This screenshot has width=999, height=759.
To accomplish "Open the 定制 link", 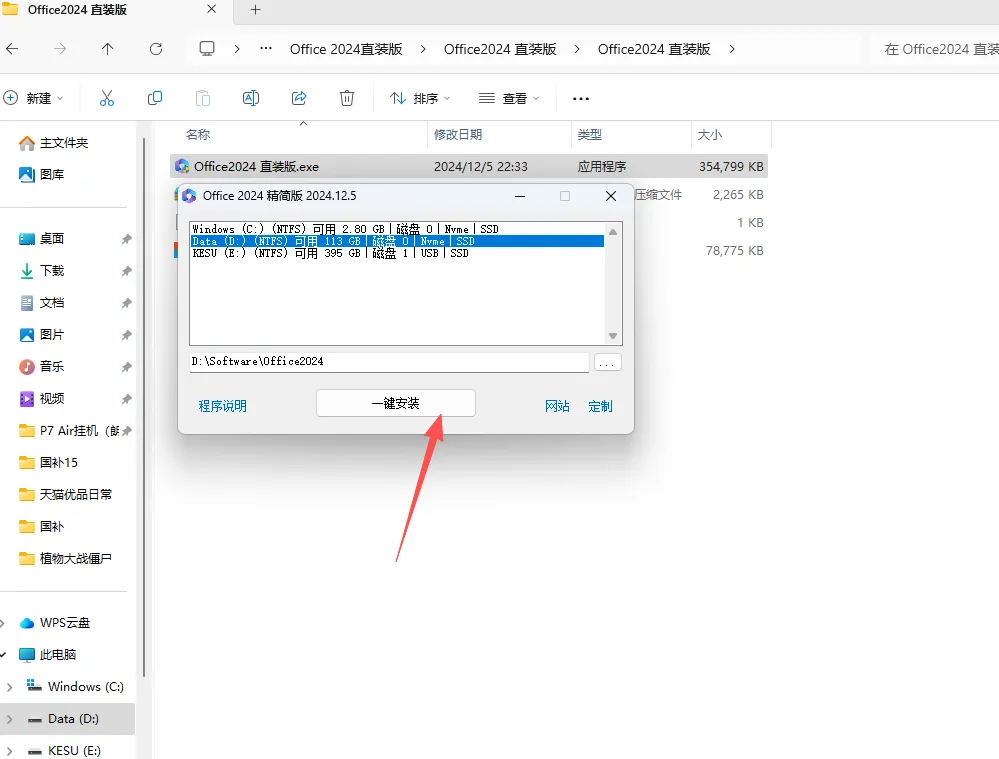I will tap(600, 406).
